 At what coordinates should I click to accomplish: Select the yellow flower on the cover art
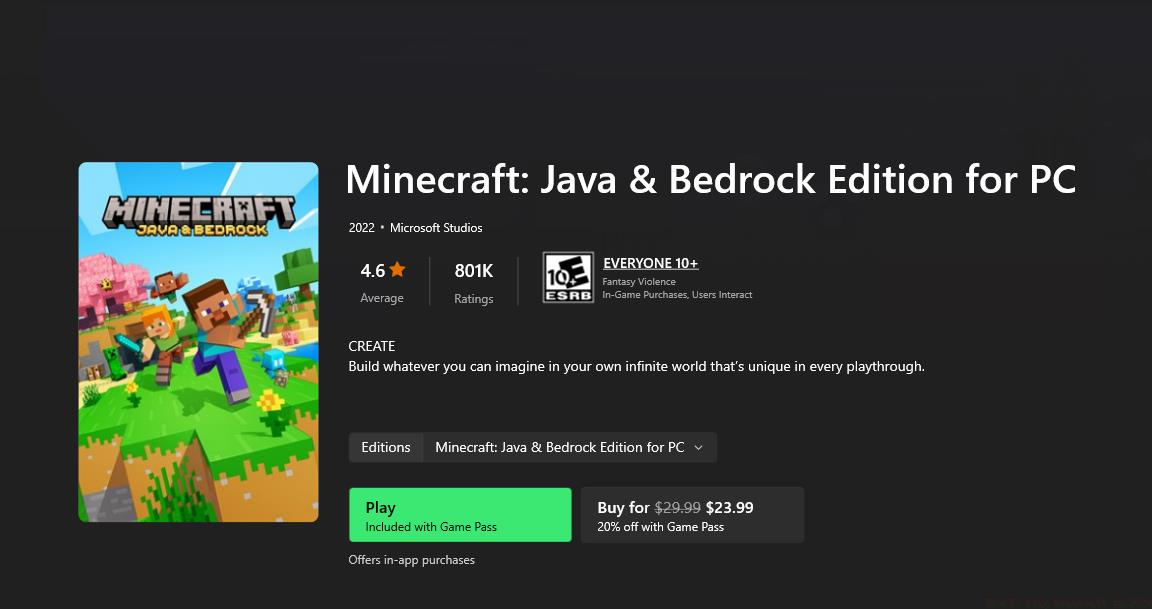[x=270, y=402]
